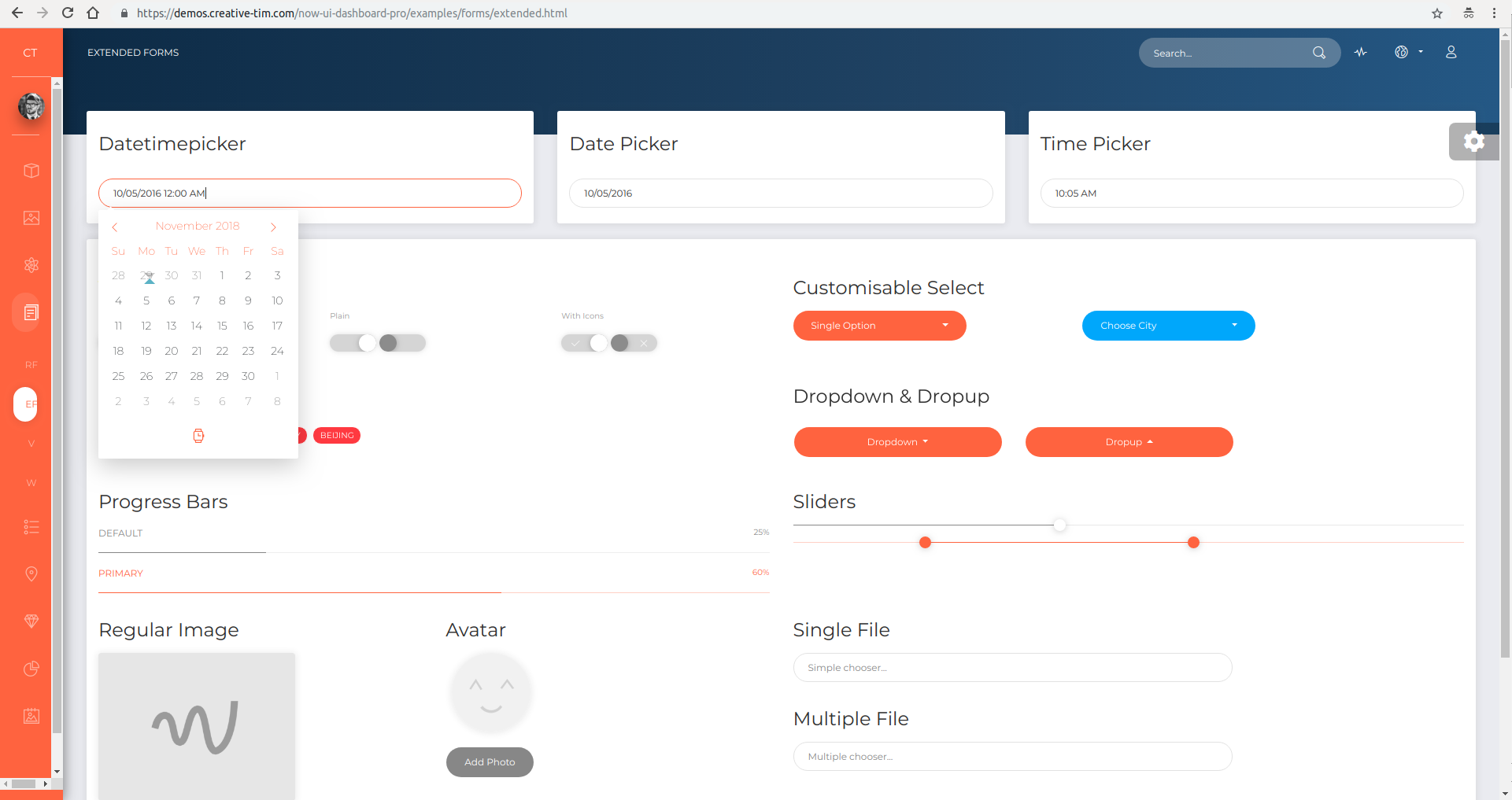The height and width of the screenshot is (800, 1512).
Task: Focus the Time Picker input field
Action: click(x=1251, y=194)
